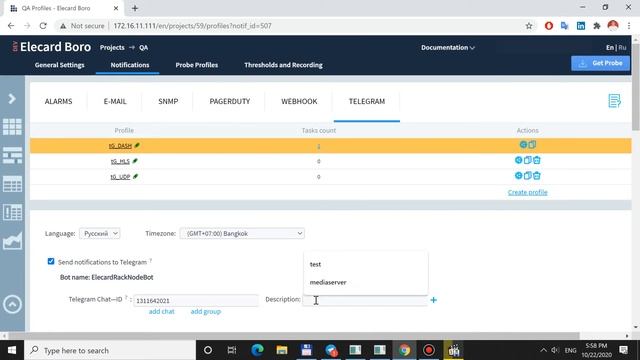Open the charts icon in sidebar
The height and width of the screenshot is (360, 640).
point(12,241)
